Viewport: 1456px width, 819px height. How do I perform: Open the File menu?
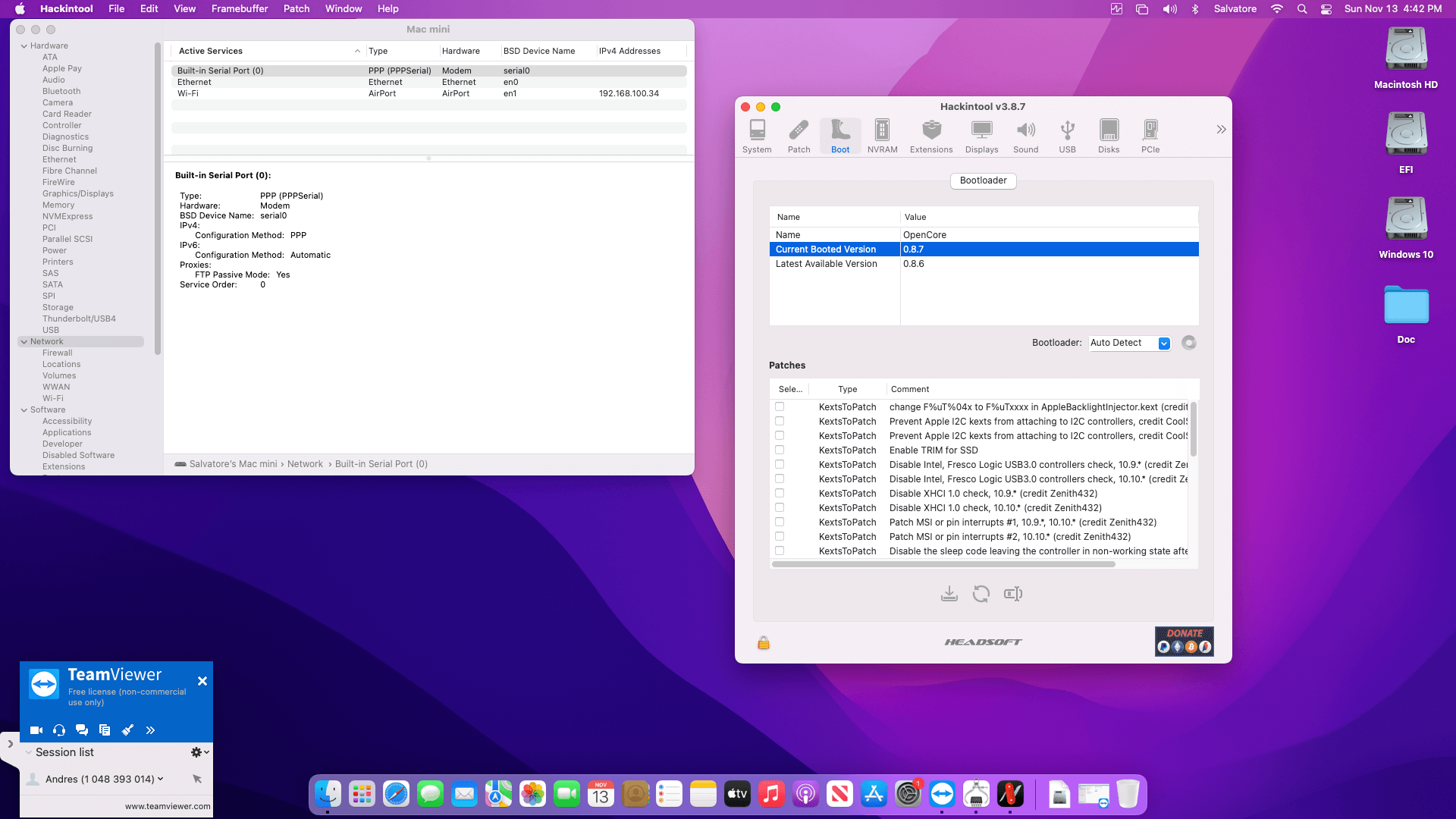116,9
